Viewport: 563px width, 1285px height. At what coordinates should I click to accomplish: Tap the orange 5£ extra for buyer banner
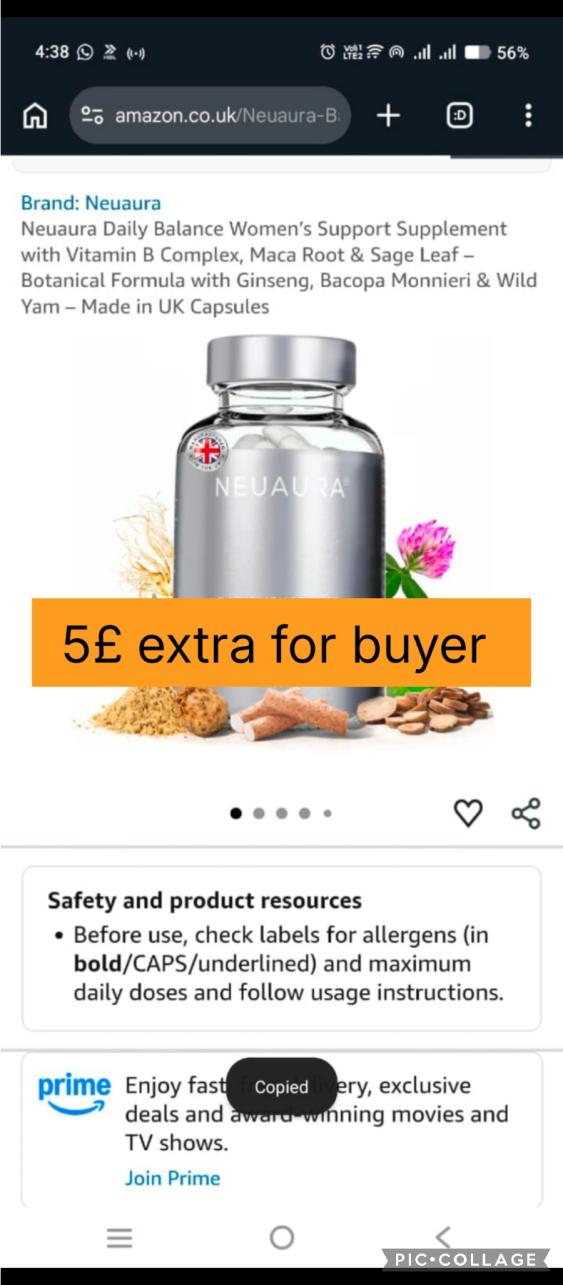tap(281, 643)
